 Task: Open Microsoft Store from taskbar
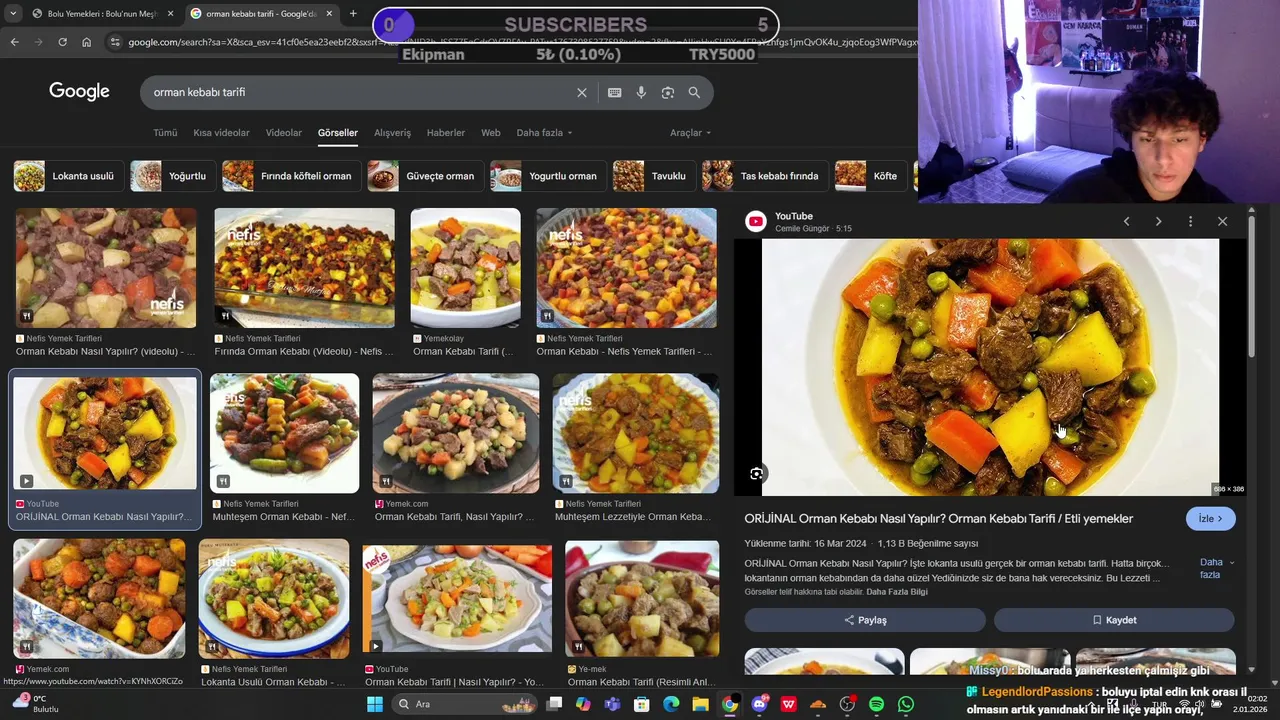(x=642, y=704)
